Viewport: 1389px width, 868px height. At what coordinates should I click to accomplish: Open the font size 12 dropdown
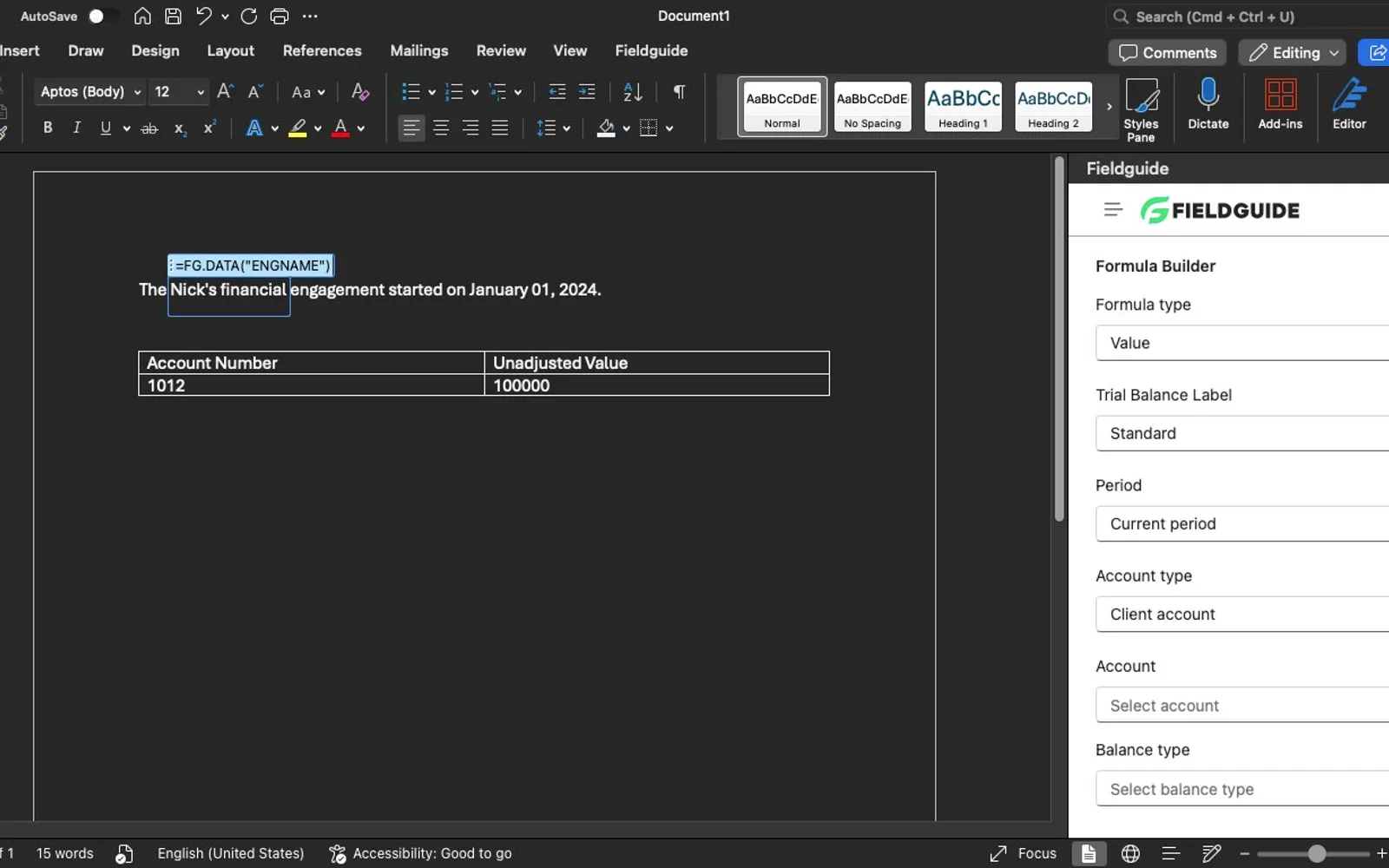tap(179, 91)
